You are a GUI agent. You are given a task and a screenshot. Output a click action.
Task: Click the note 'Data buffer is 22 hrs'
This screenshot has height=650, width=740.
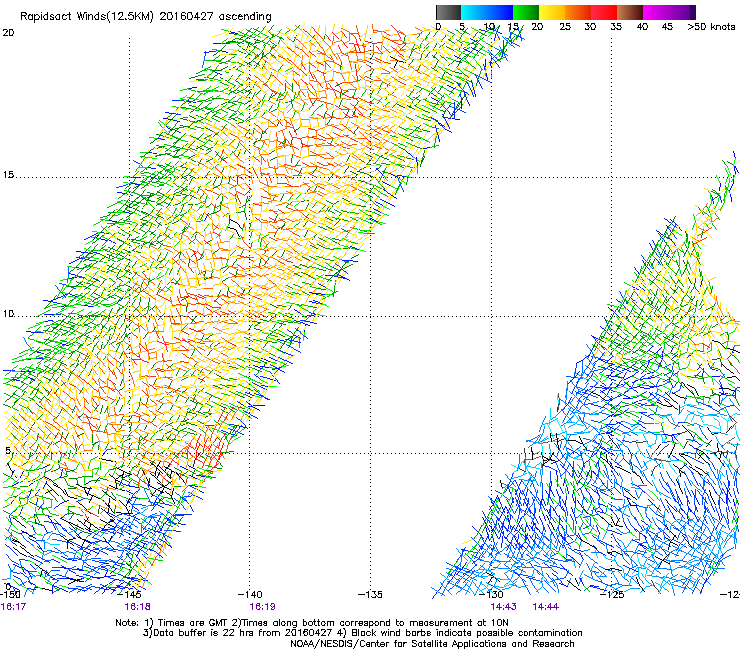(203, 633)
